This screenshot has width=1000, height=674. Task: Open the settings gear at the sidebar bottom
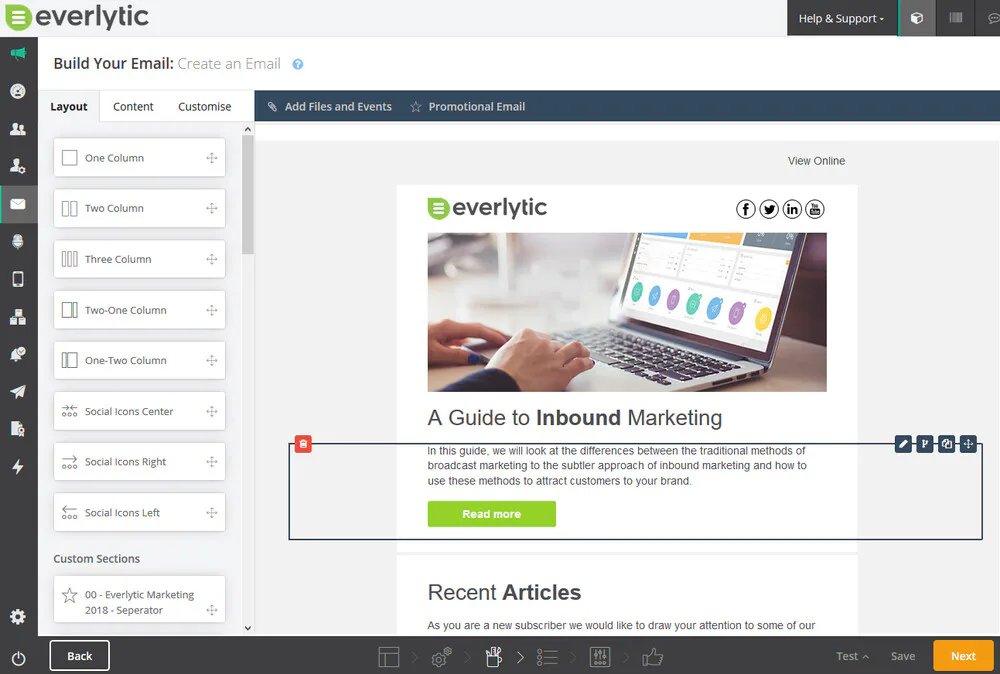(x=17, y=617)
